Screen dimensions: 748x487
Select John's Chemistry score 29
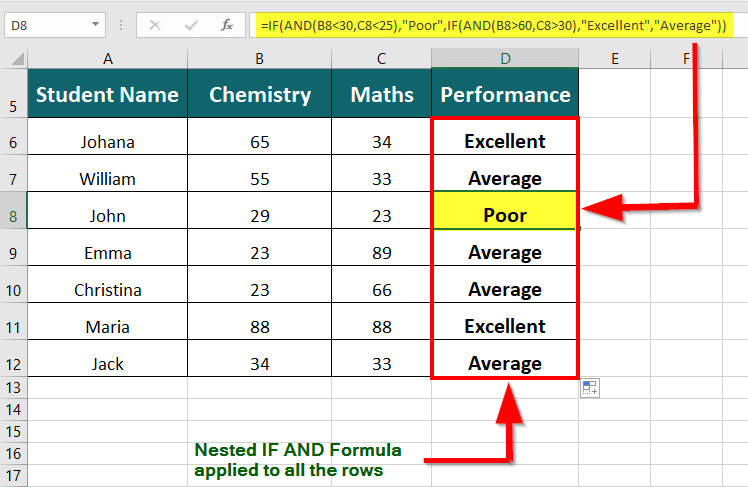pyautogui.click(x=260, y=211)
